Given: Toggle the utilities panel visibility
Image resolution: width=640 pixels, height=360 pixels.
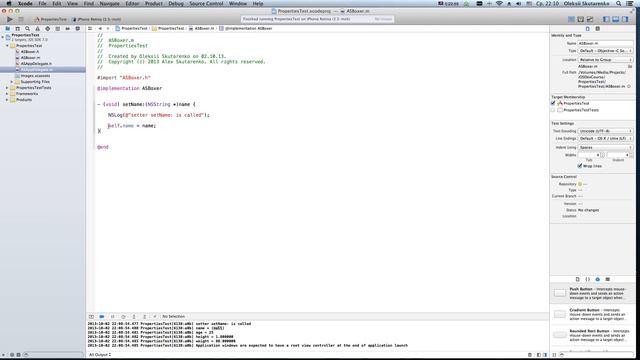Looking at the screenshot, I should 625,19.
